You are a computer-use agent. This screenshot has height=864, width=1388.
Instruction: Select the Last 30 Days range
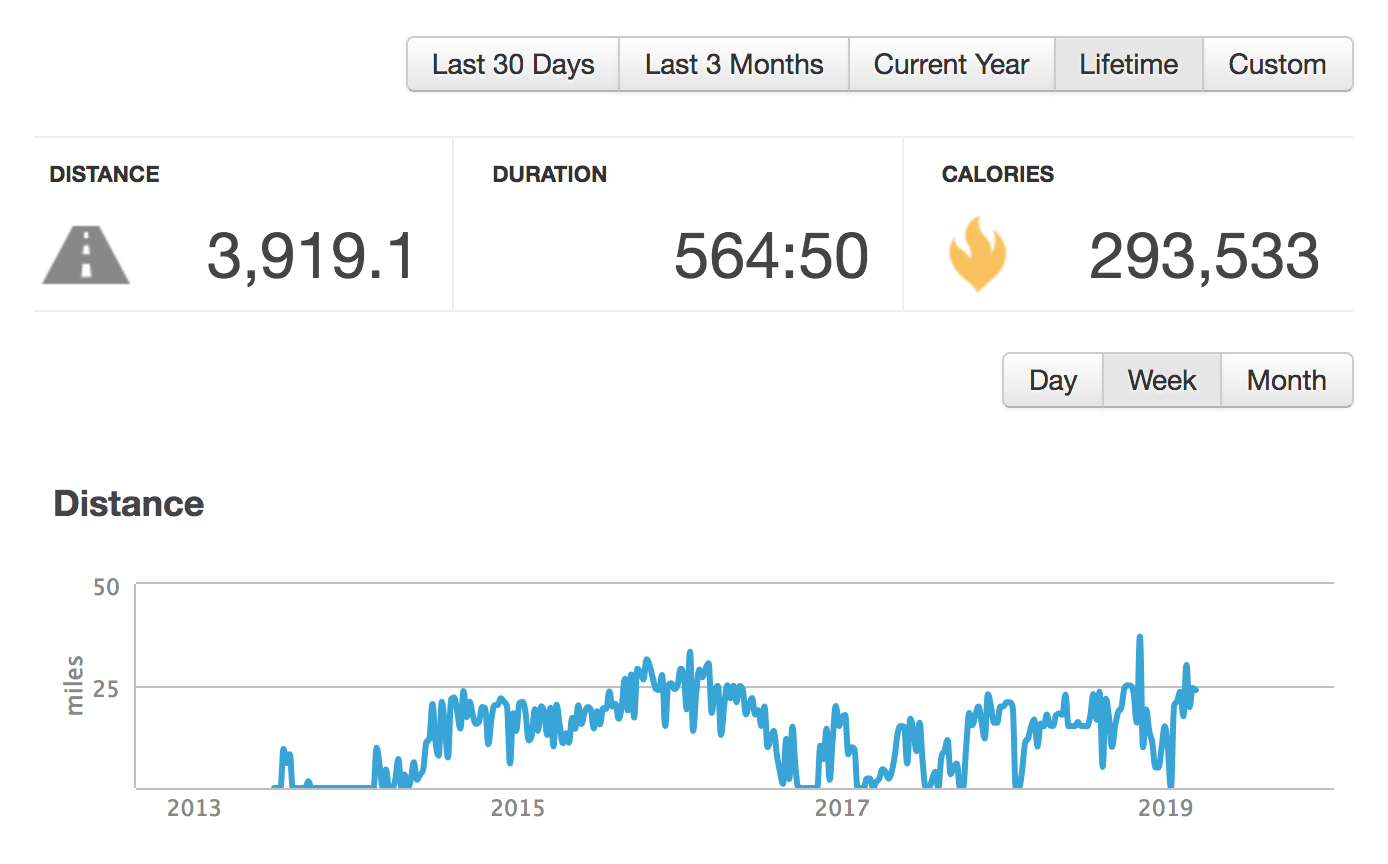[x=513, y=65]
